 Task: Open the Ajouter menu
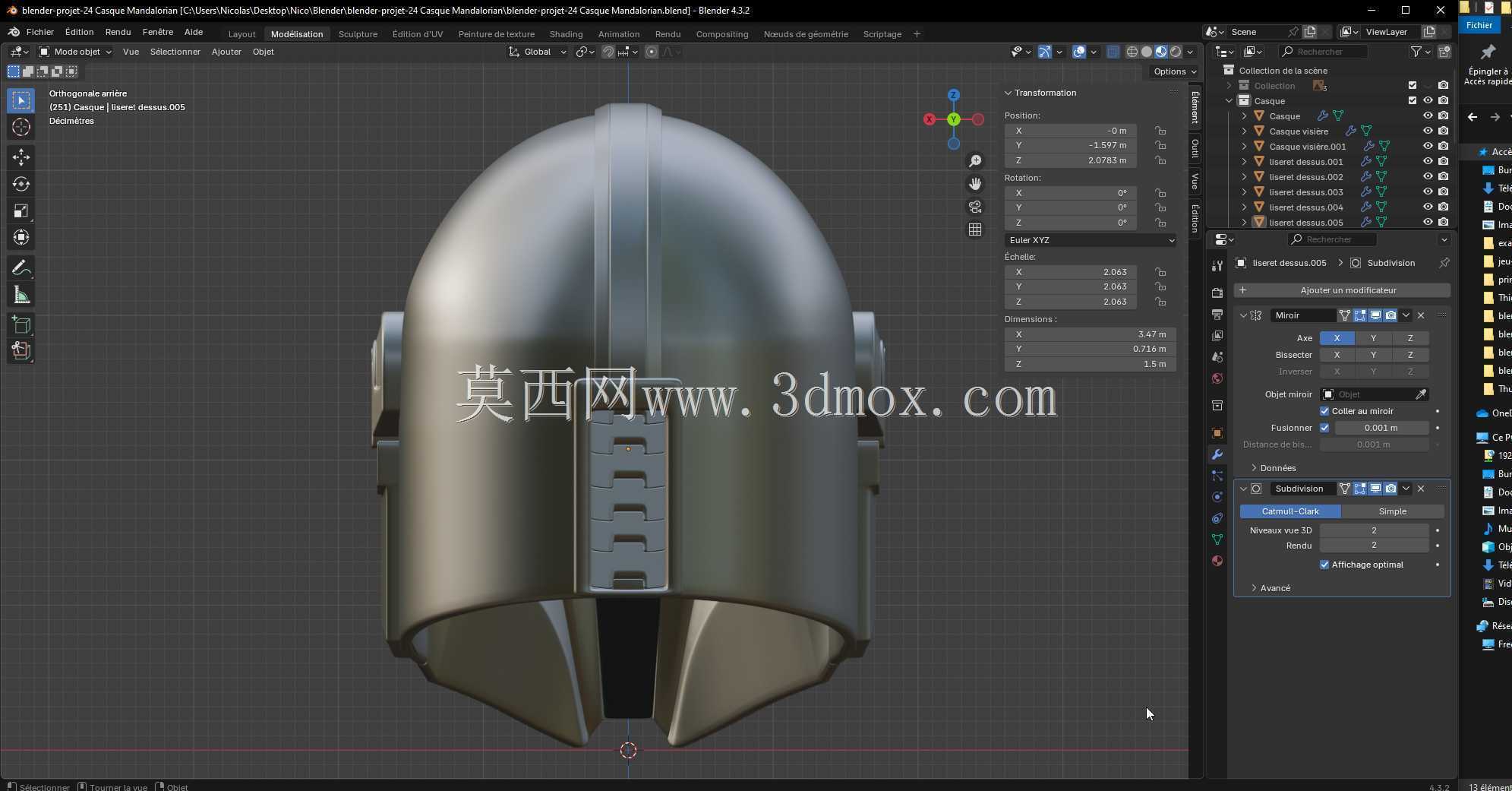(x=226, y=52)
